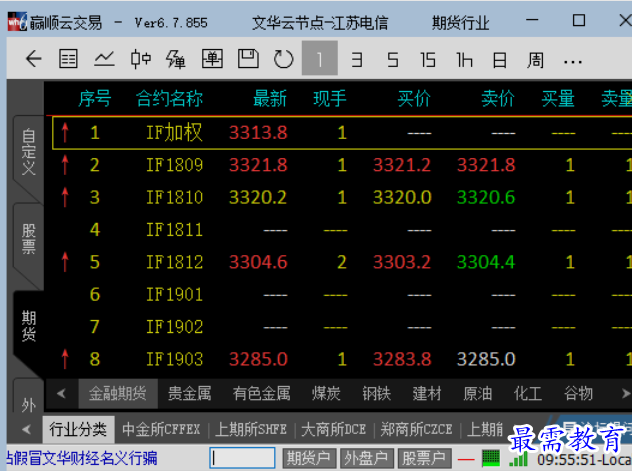Select the 大商所DCE exchange tab
The width and height of the screenshot is (632, 471).
coord(333,430)
